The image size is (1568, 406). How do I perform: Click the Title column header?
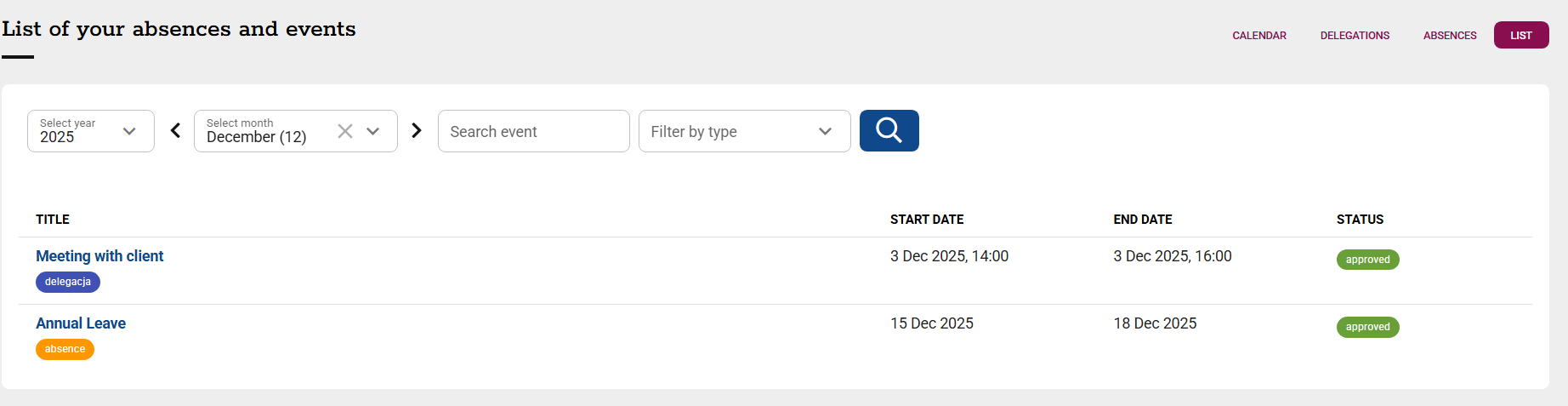[x=53, y=220]
